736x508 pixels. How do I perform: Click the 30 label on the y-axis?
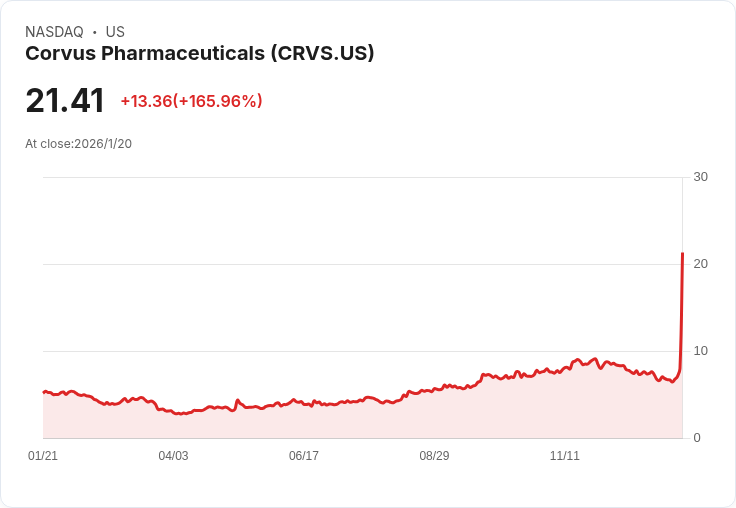tap(700, 177)
